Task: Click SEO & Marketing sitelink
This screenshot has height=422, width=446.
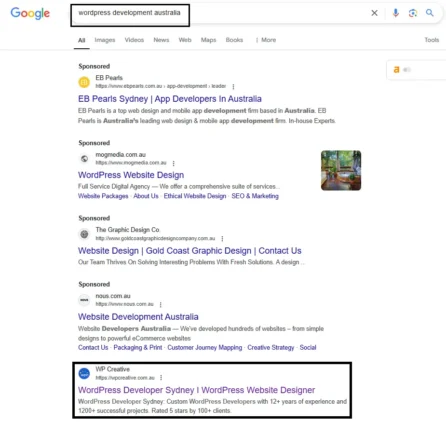Action: (x=255, y=196)
